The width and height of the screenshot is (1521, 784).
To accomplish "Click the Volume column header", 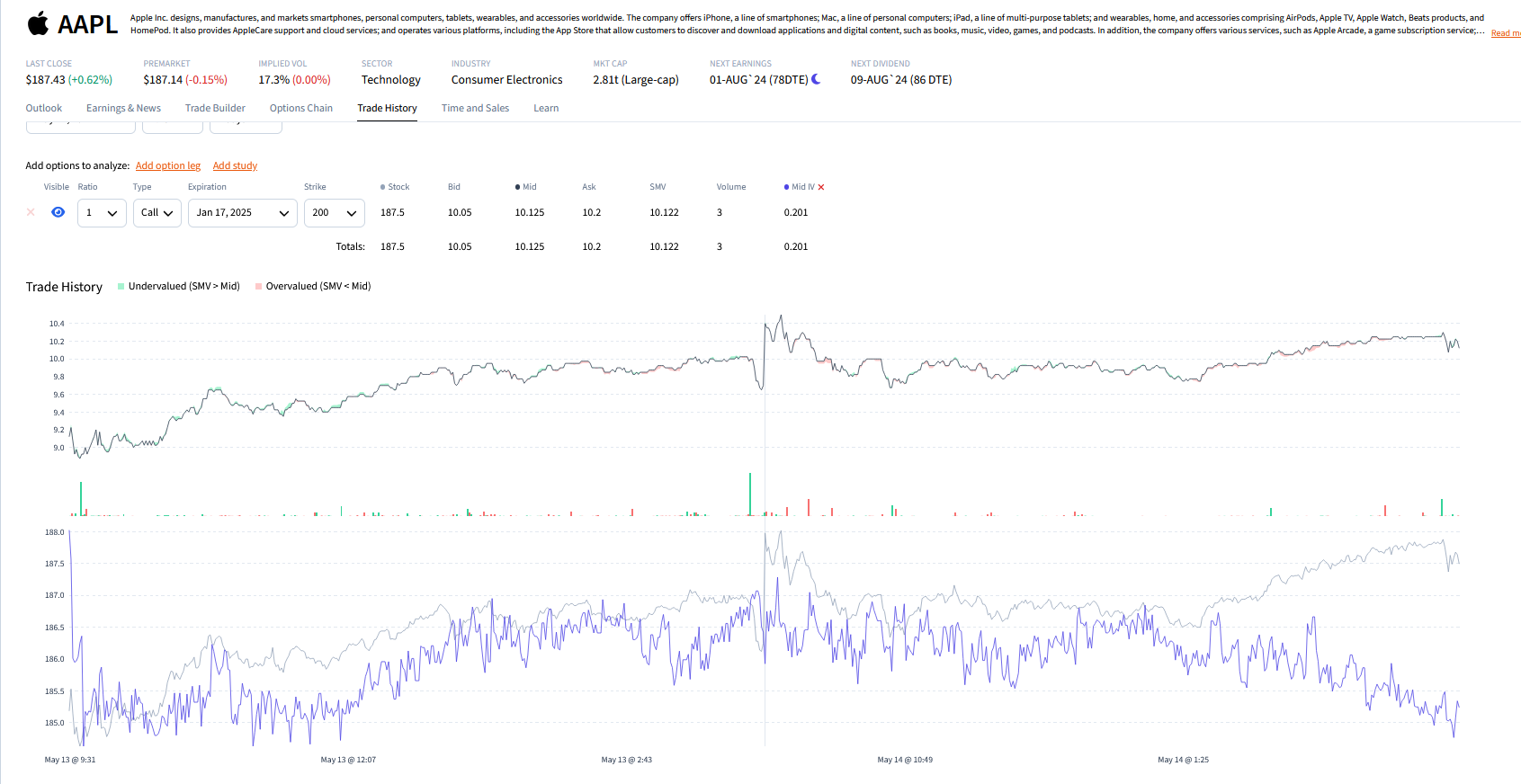I will pyautogui.click(x=731, y=187).
